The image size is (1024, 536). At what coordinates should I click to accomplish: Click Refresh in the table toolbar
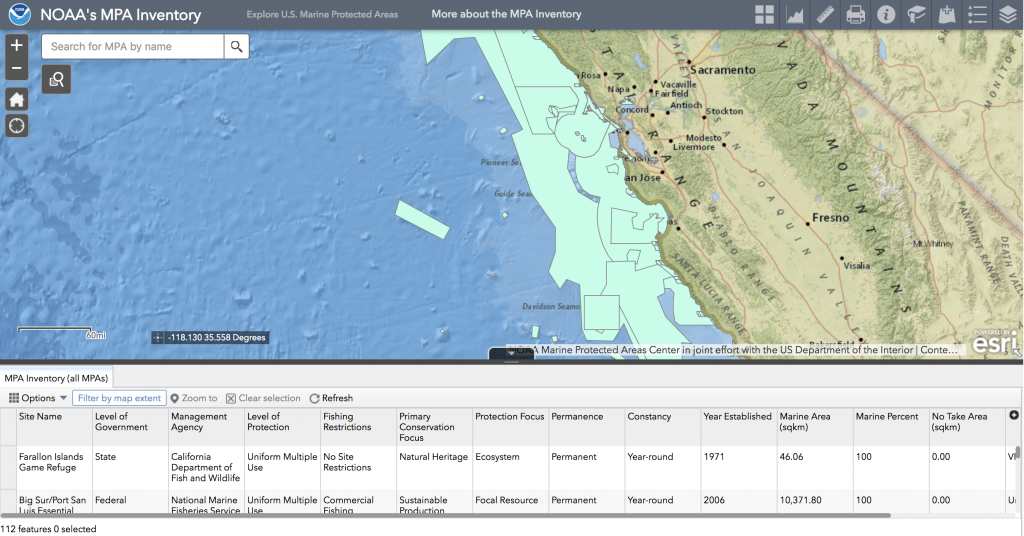coord(331,398)
